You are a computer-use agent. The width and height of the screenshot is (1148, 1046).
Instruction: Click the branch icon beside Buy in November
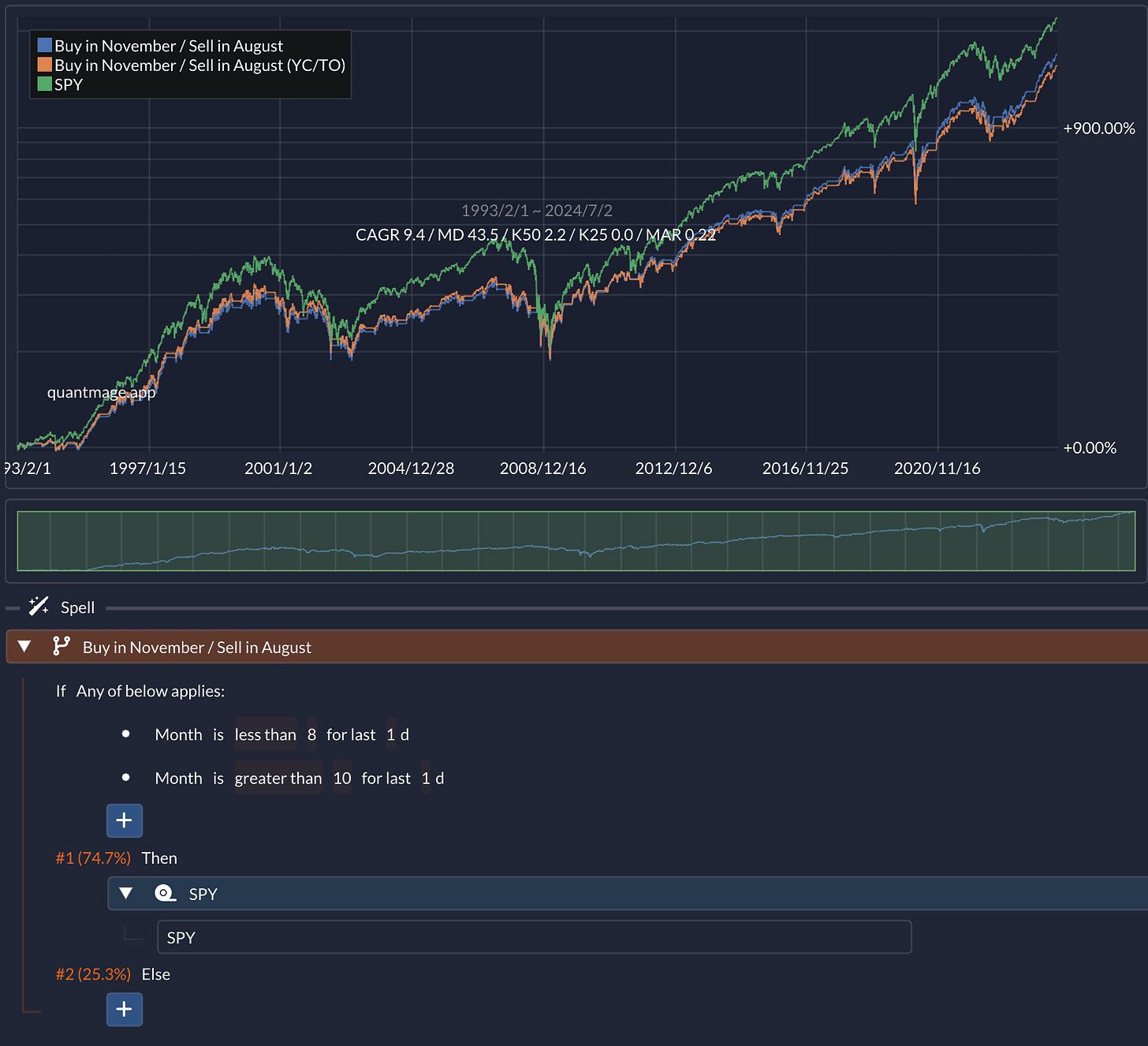(x=61, y=646)
